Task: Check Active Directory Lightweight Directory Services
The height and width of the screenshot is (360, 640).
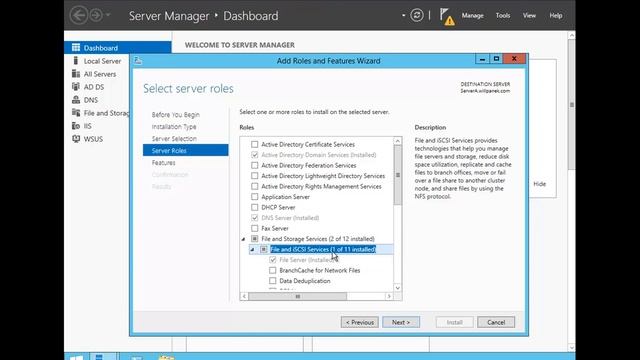Action: (255, 176)
